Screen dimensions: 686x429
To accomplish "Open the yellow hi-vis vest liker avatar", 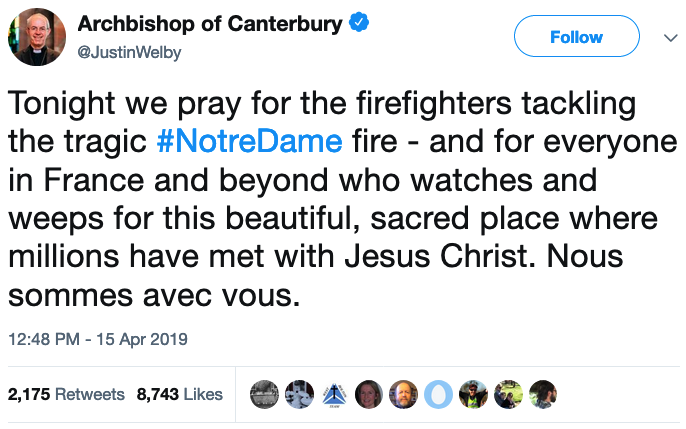I will (x=473, y=394).
